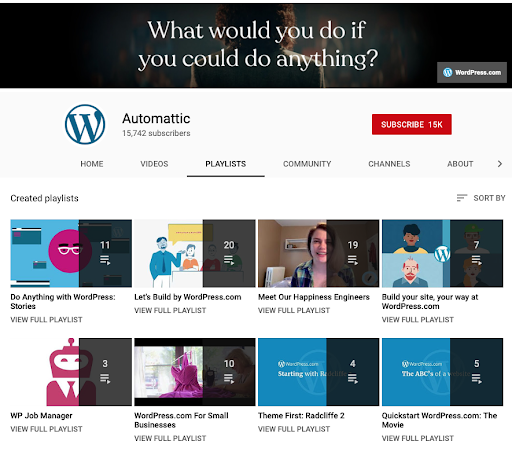Open the WP Job Manager robot thumbnail
512x452 pixels.
tap(71, 372)
